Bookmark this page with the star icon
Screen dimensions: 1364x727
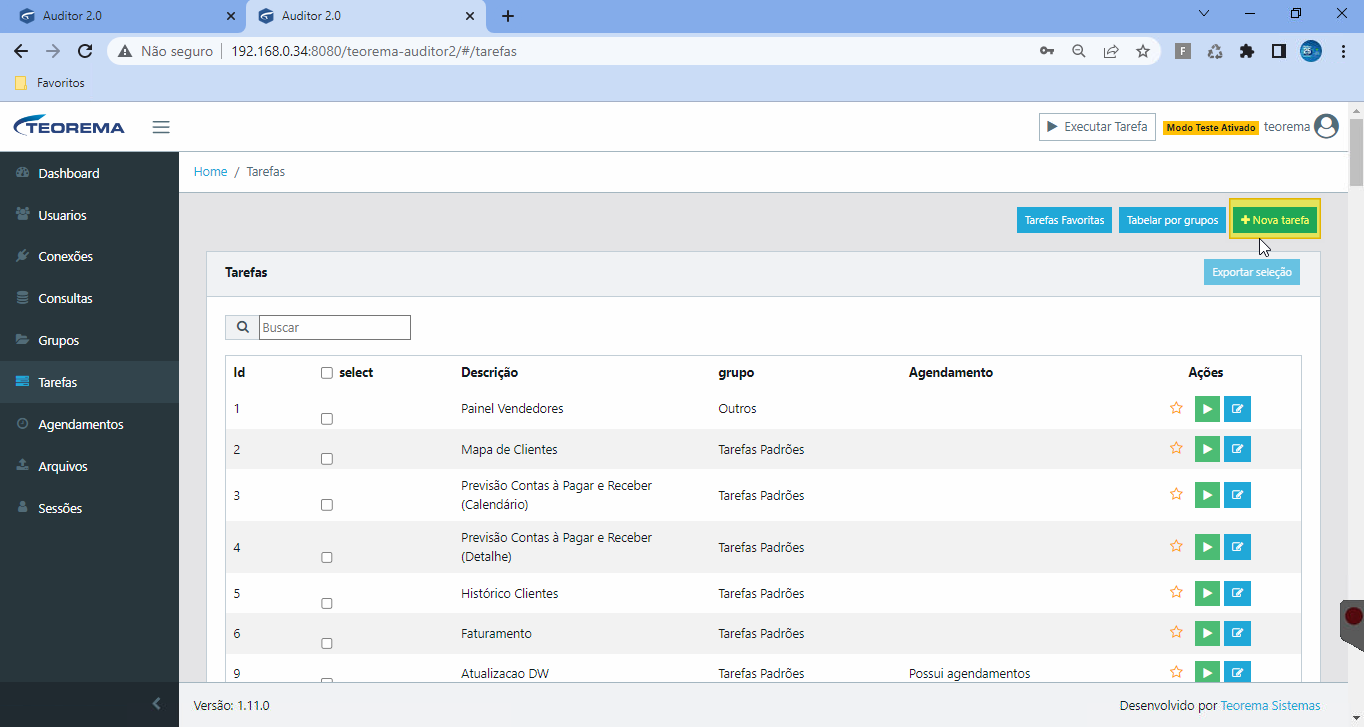tap(1143, 51)
